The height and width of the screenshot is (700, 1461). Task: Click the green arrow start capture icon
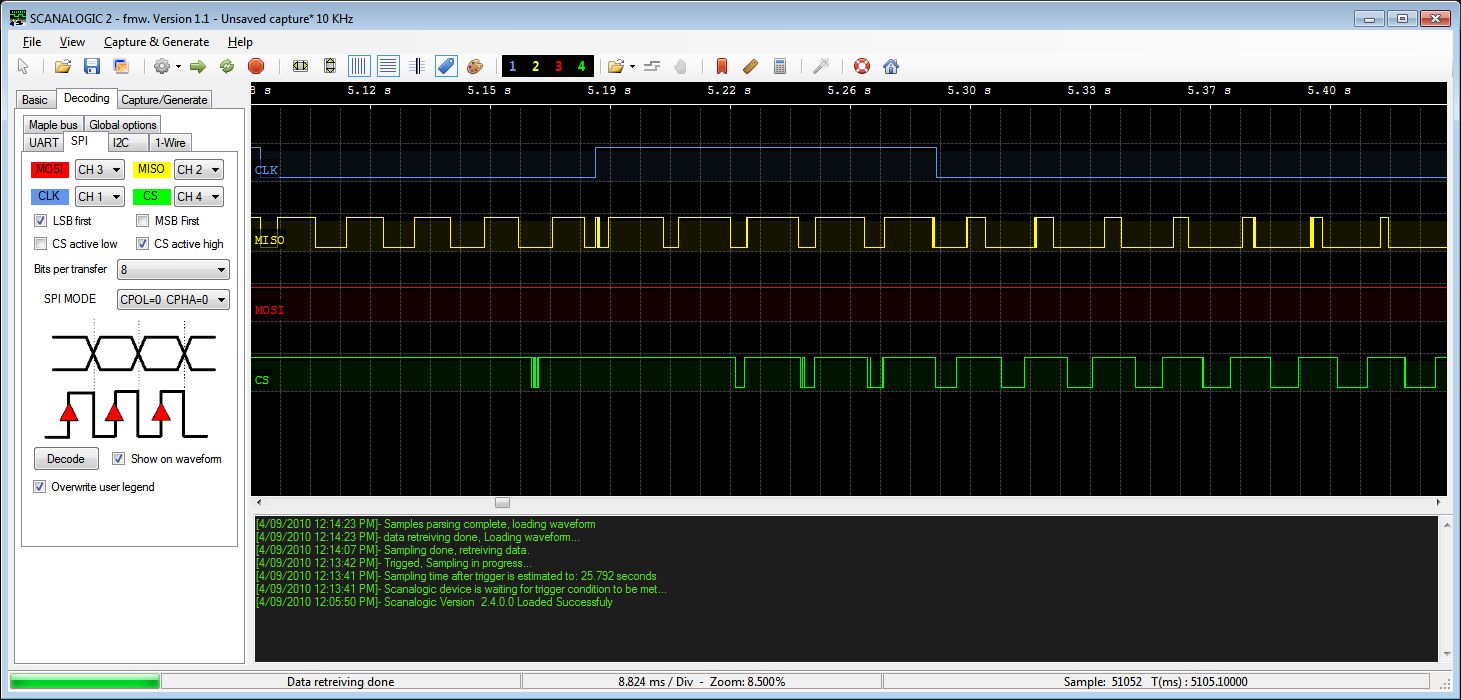197,66
